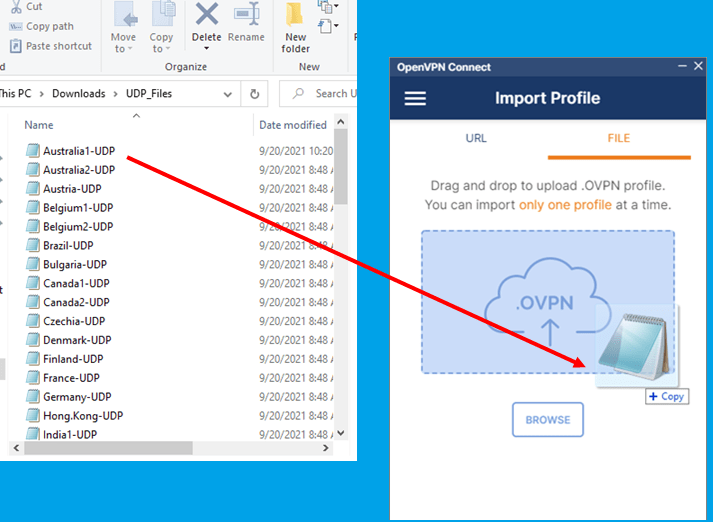The height and width of the screenshot is (522, 713).
Task: Select the India1-UDP file name
Action: [x=70, y=434]
